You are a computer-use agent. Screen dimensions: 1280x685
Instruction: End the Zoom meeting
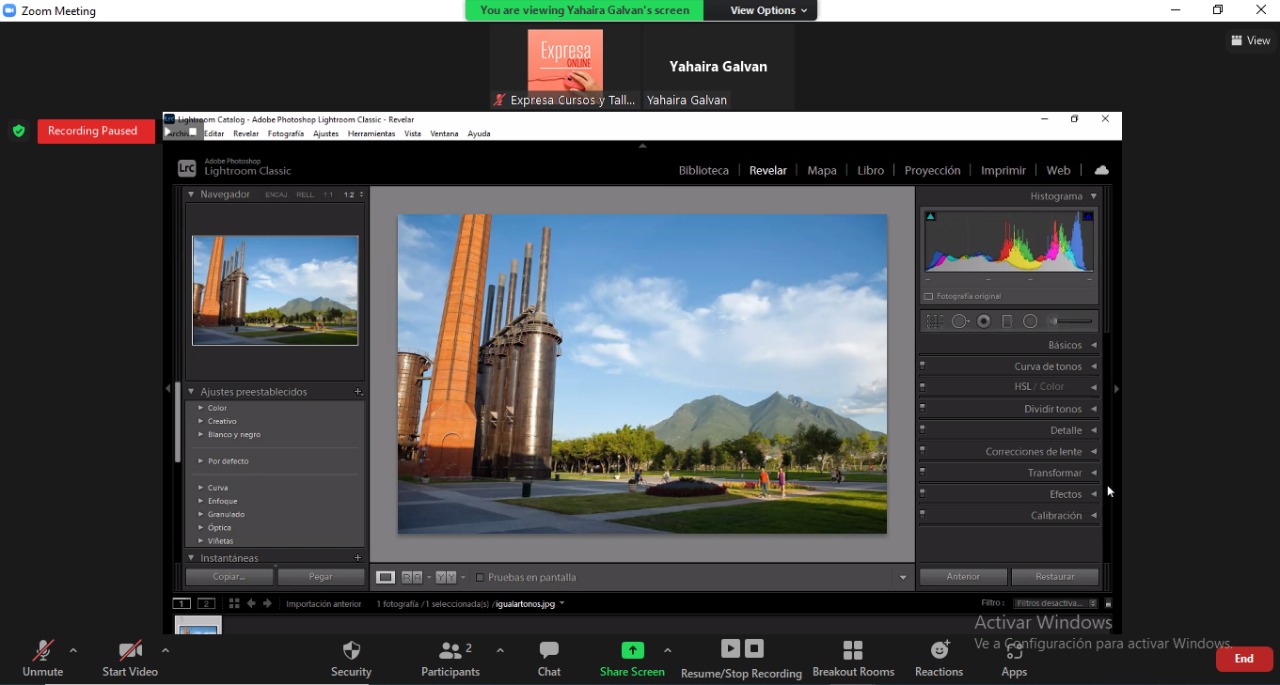click(1244, 659)
